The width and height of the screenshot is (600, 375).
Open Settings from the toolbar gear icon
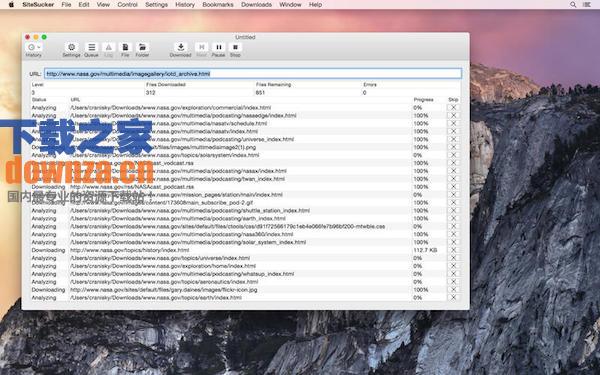[72, 47]
